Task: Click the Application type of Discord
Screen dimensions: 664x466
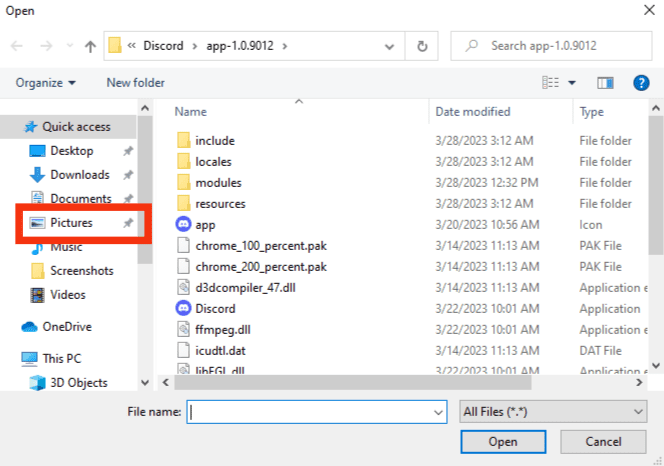Action: [x=609, y=309]
